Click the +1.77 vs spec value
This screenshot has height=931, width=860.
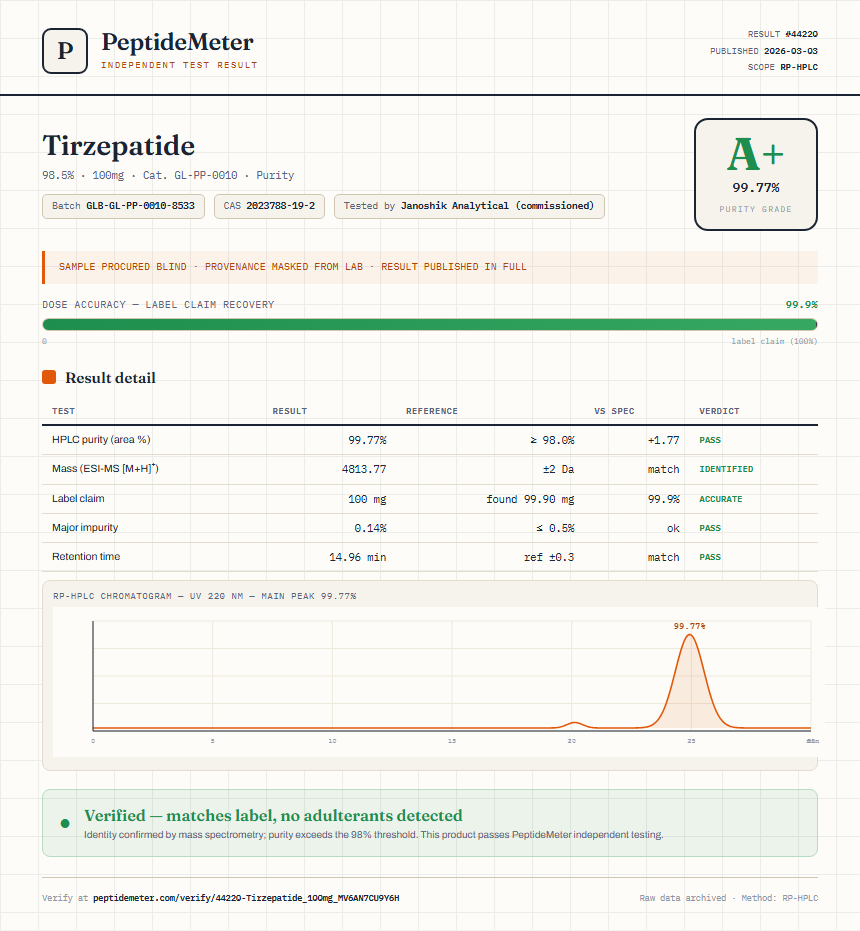coord(663,440)
